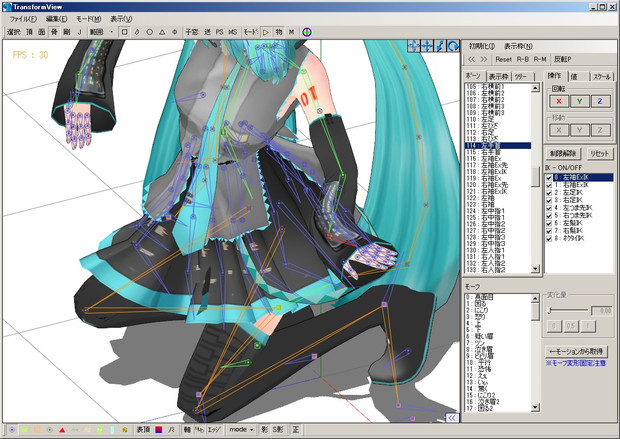Click the リセット button

tap(599, 153)
